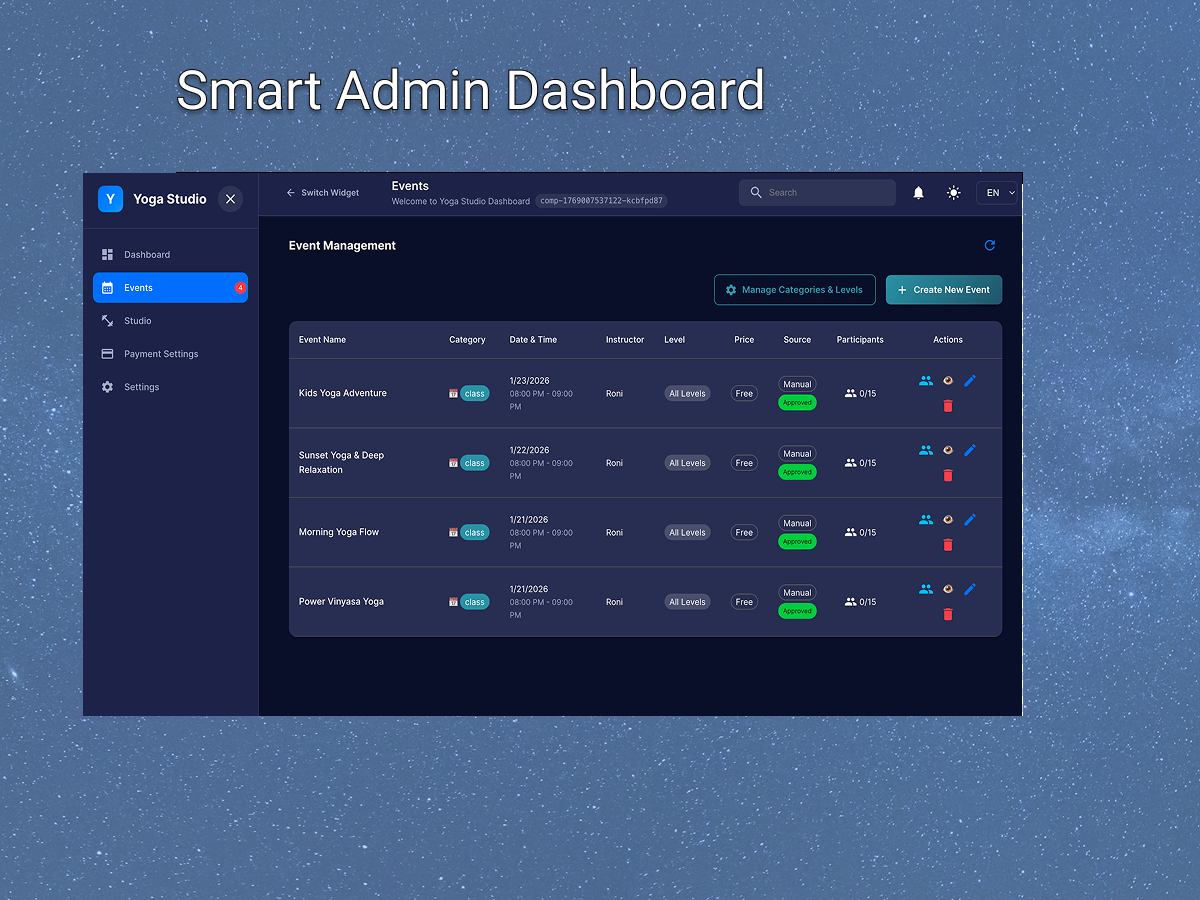This screenshot has width=1200, height=900.
Task: Click Event Name column header
Action: tap(322, 340)
